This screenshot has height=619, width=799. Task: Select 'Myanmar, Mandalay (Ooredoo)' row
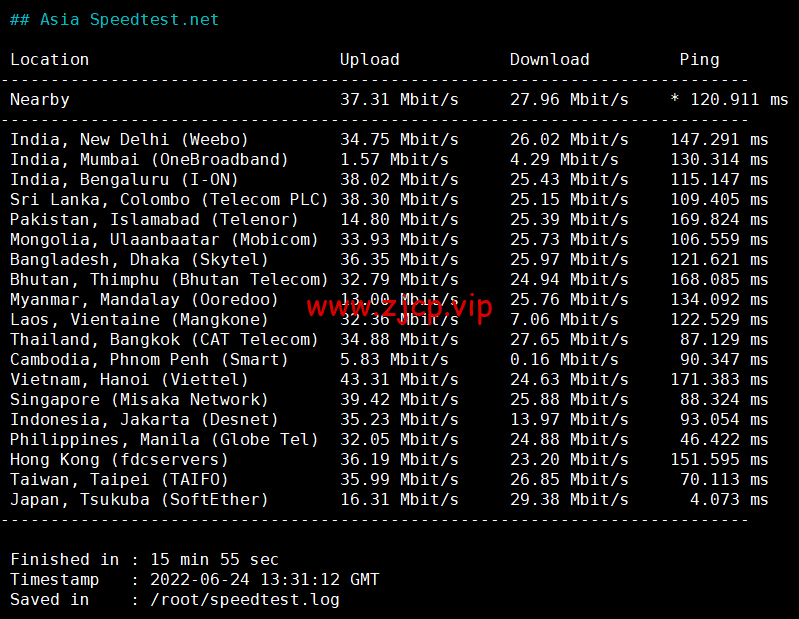[x=389, y=300]
